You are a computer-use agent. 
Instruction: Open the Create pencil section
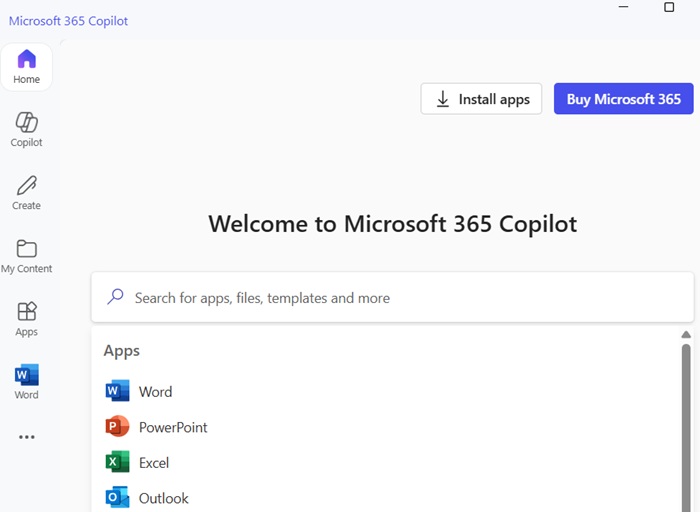coord(26,193)
